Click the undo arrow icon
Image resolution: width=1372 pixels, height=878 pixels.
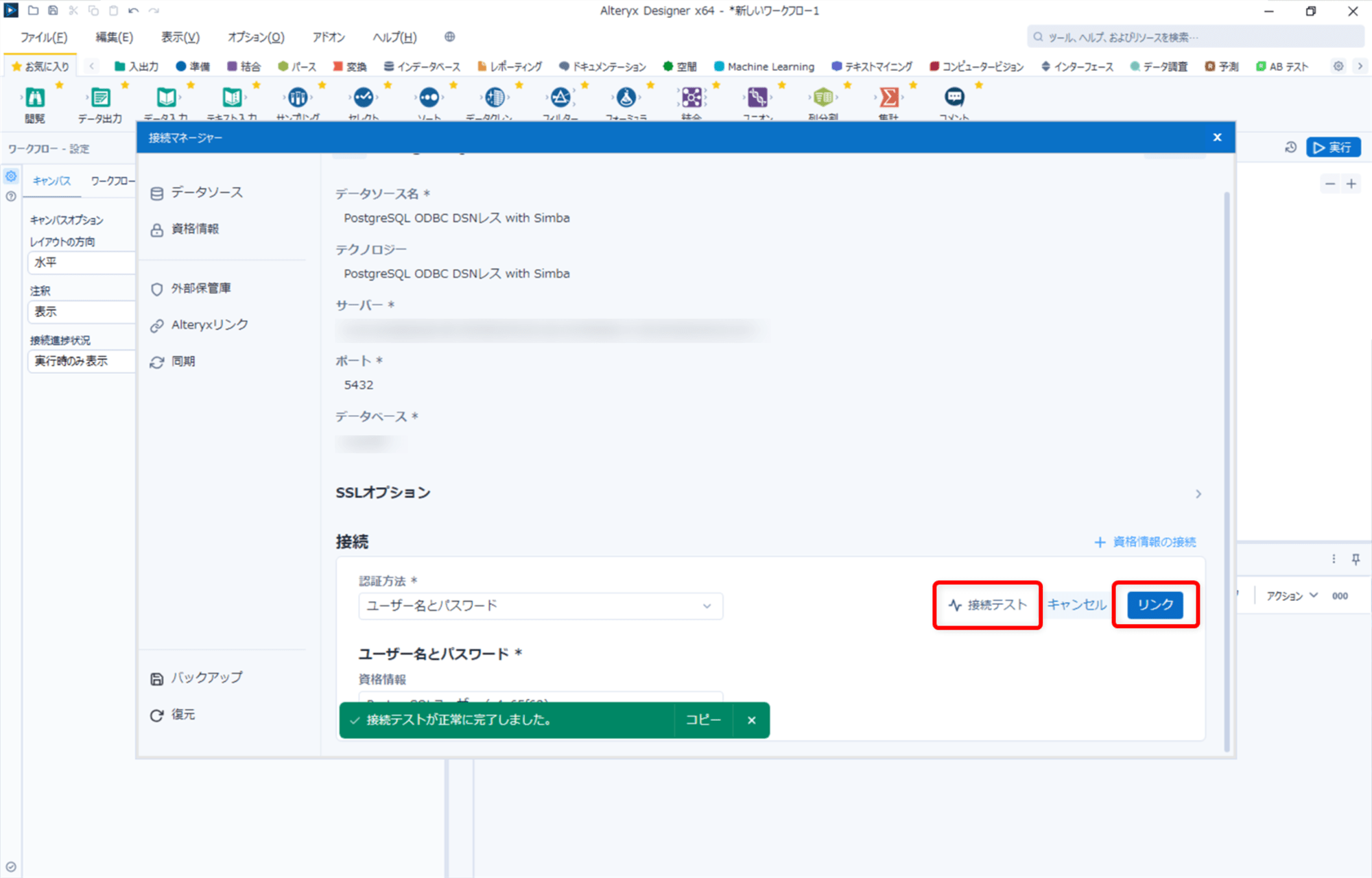tap(133, 10)
